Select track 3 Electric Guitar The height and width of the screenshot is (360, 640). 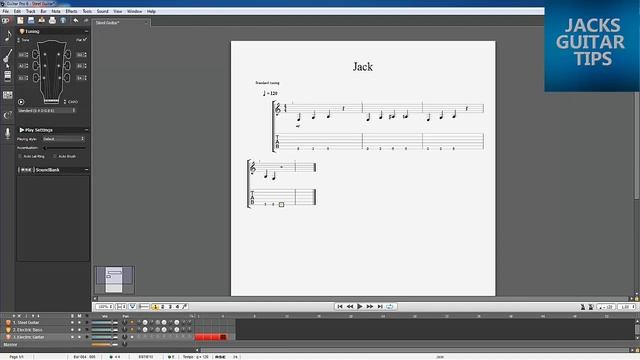(29, 337)
